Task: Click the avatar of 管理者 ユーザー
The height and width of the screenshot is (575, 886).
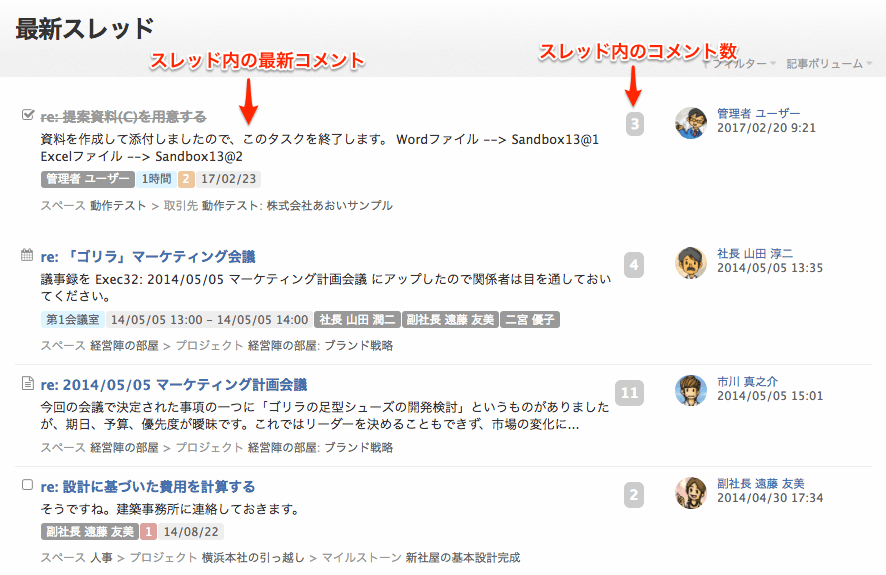Action: pos(690,123)
